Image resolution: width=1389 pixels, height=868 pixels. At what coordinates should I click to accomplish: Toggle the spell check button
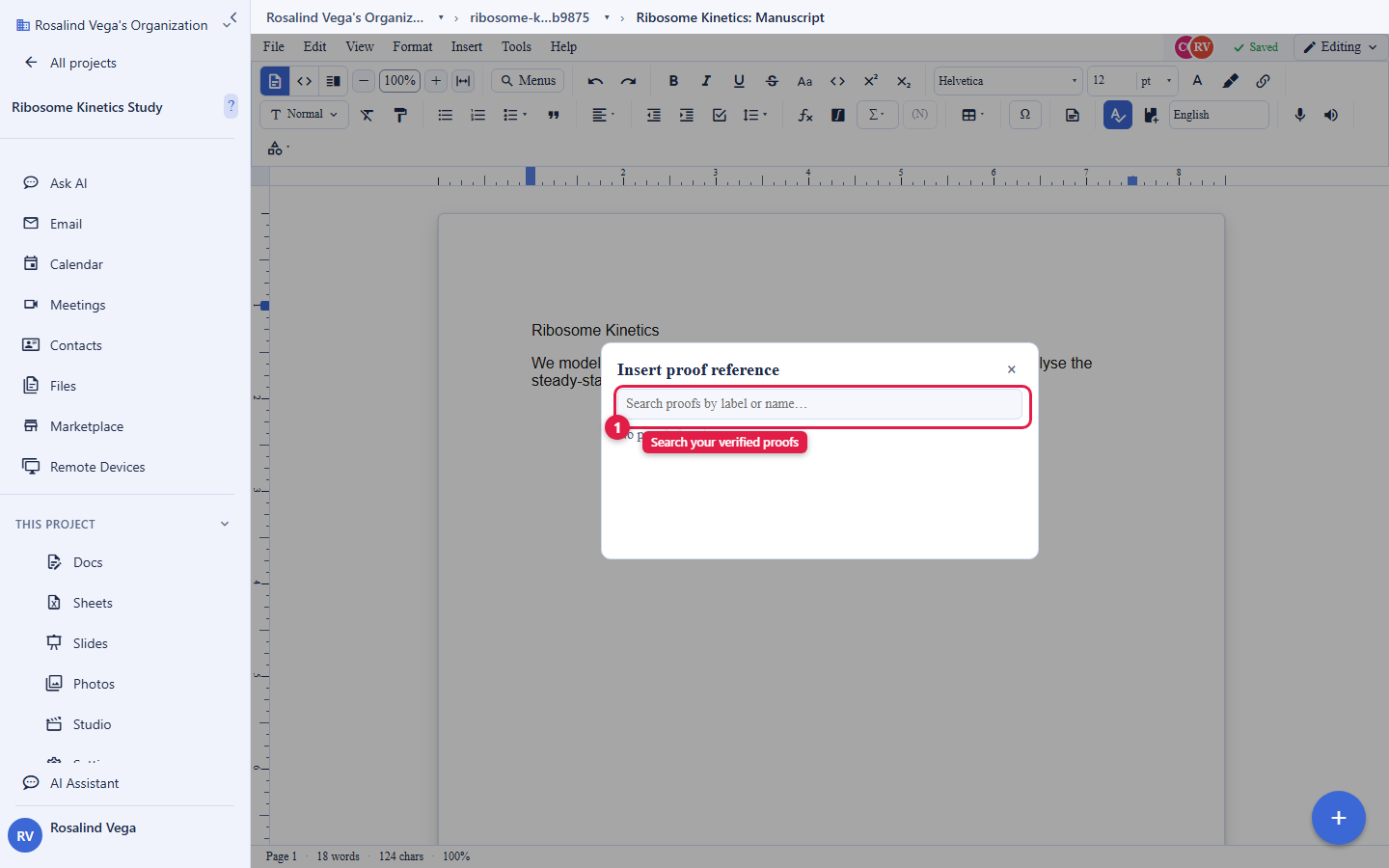(x=1117, y=115)
